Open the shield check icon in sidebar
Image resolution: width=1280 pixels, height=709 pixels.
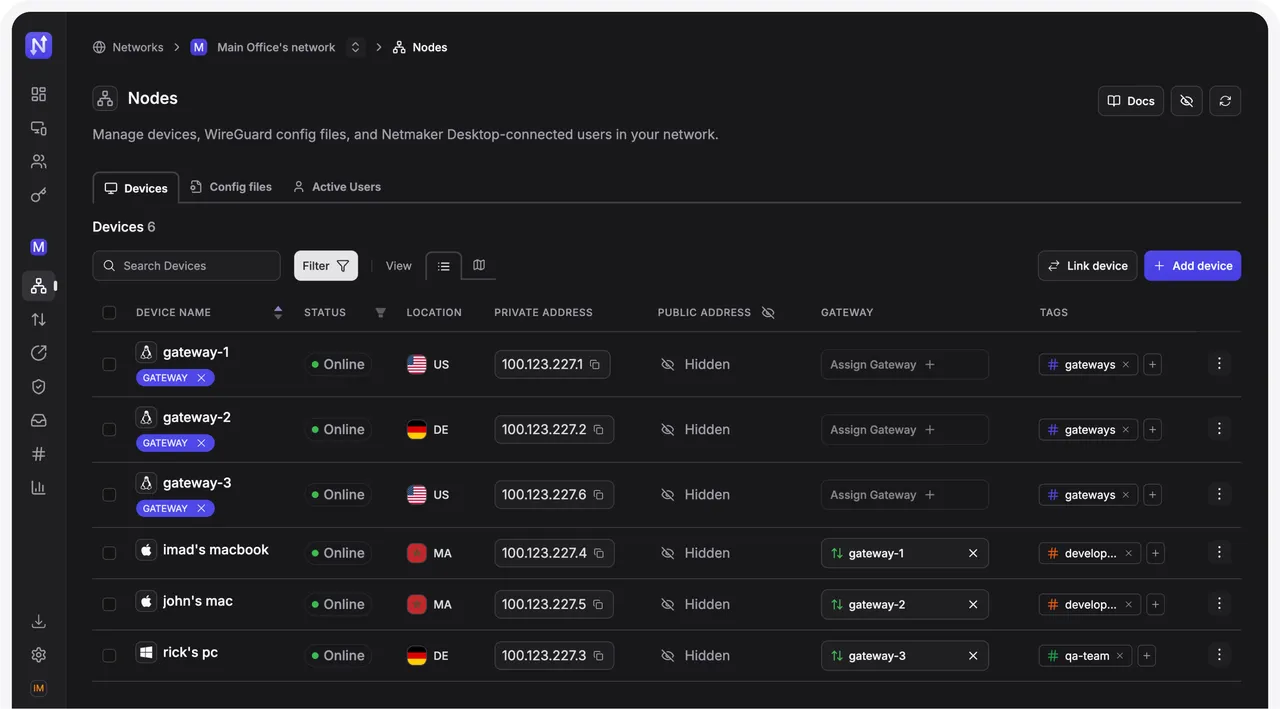[38, 387]
